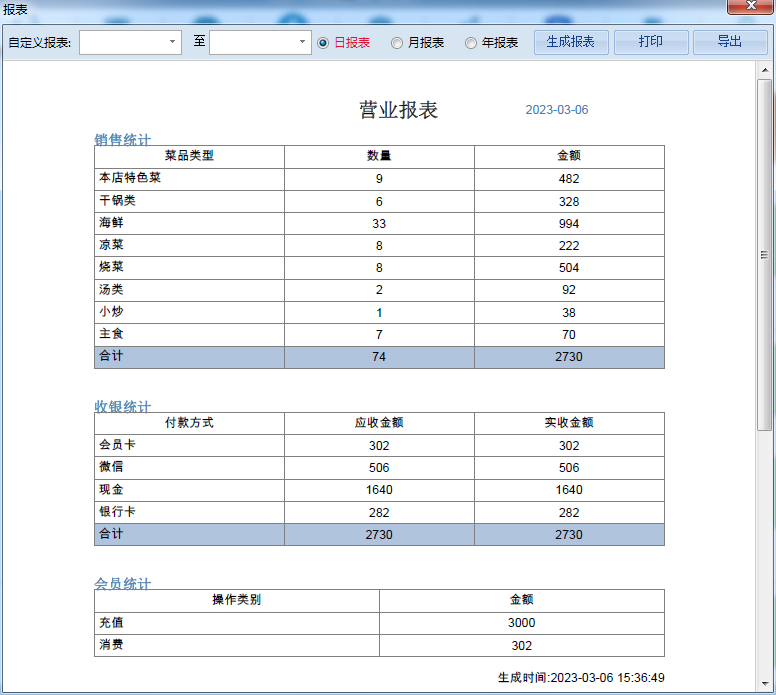Close the 报表 window
The height and width of the screenshot is (695, 776).
click(x=751, y=6)
